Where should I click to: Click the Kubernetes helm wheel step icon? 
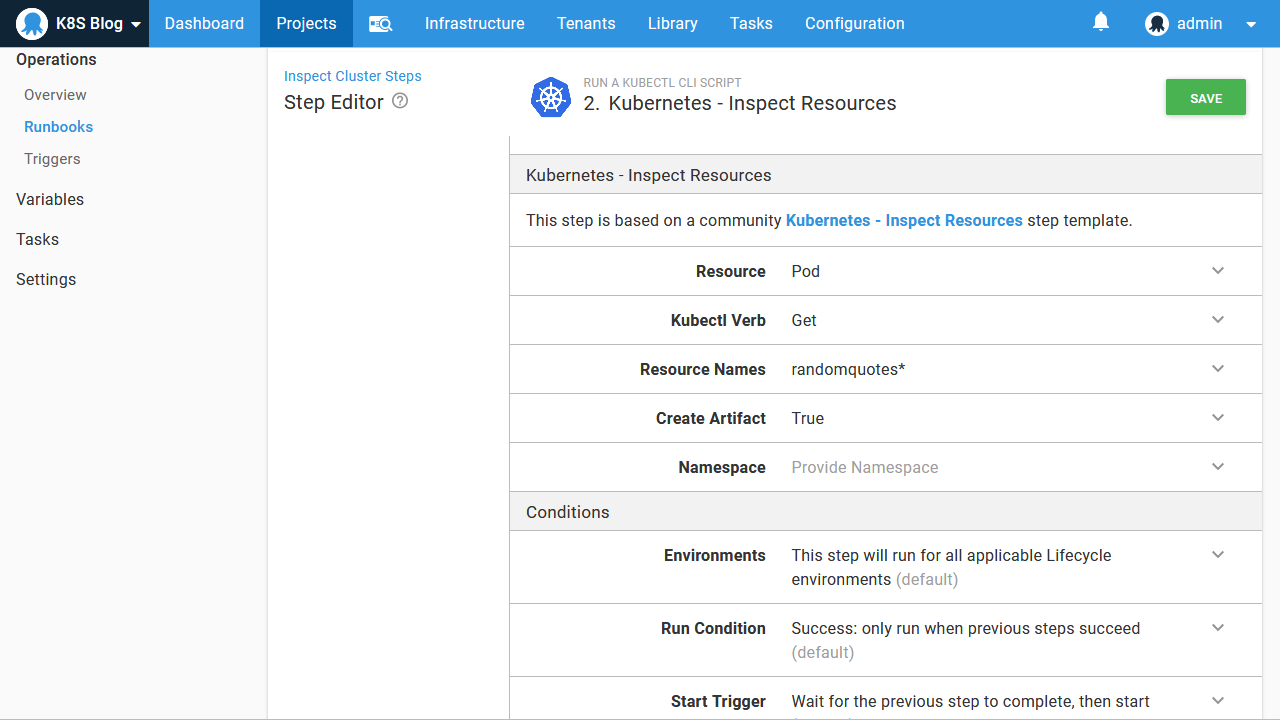tap(551, 97)
